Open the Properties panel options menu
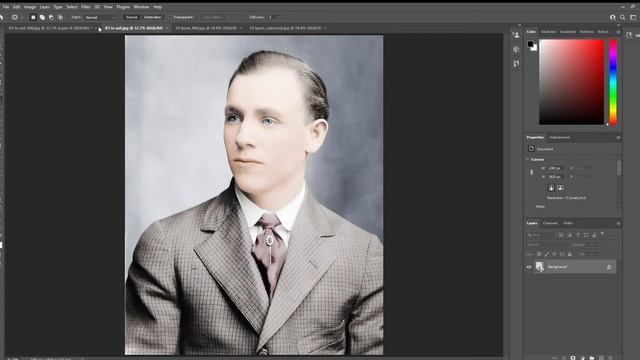 618,138
